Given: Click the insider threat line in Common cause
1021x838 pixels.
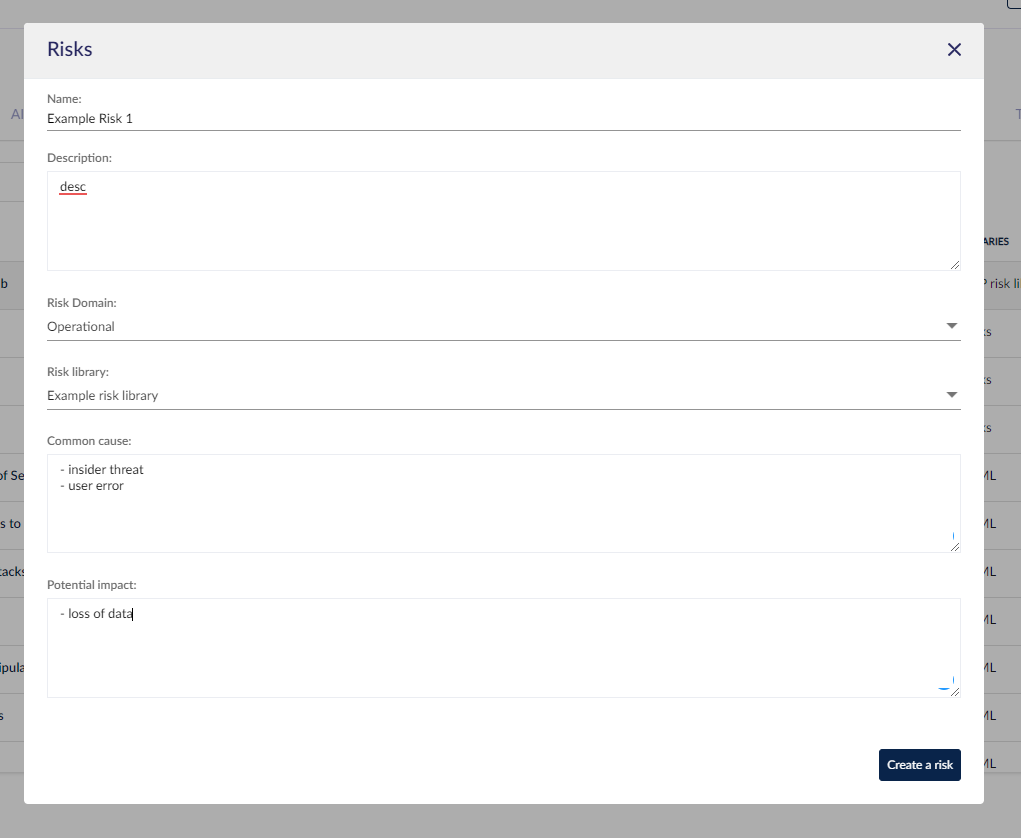Looking at the screenshot, I should (x=104, y=469).
